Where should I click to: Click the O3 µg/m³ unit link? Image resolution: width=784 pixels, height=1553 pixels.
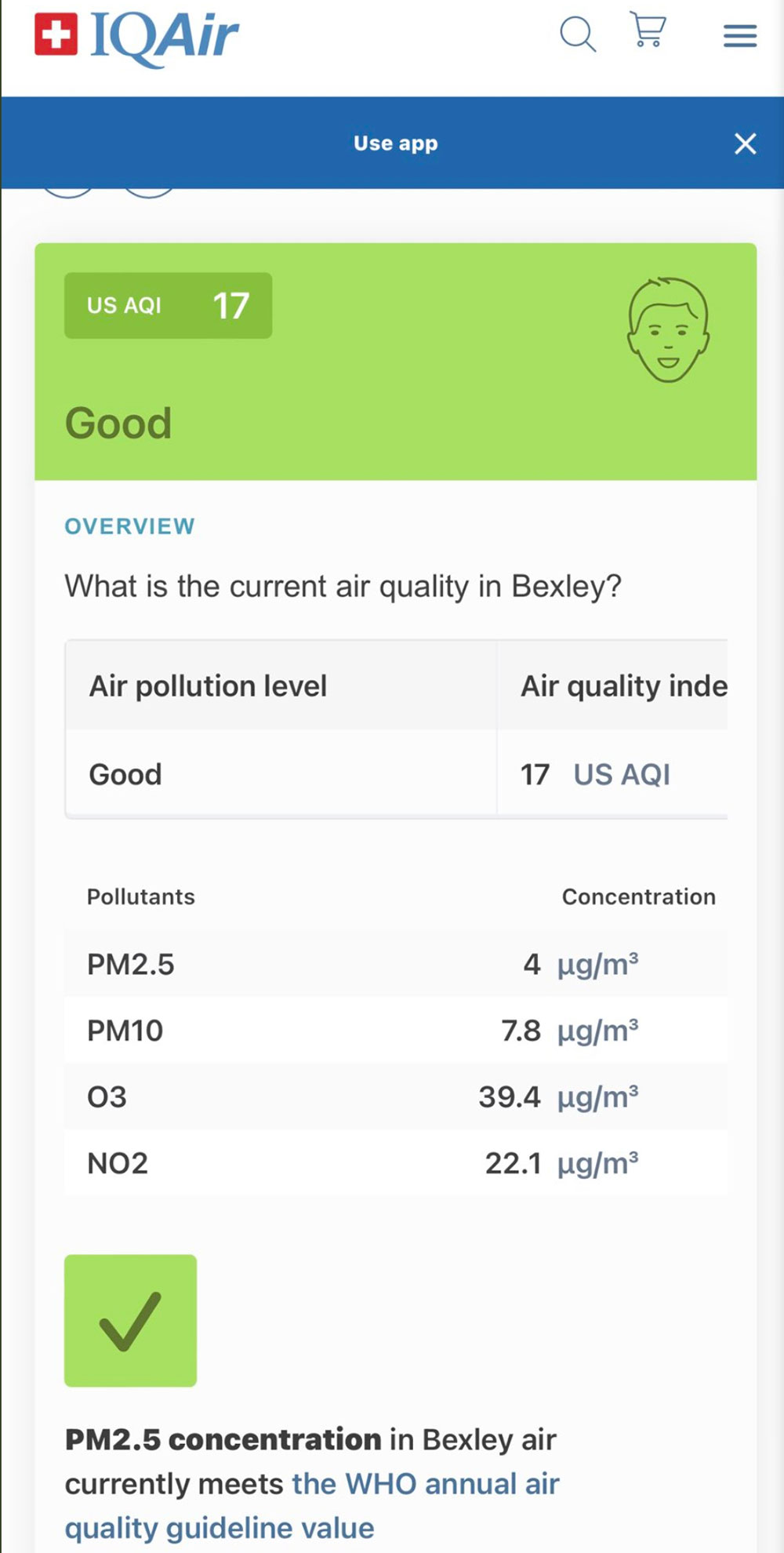[x=597, y=1097]
